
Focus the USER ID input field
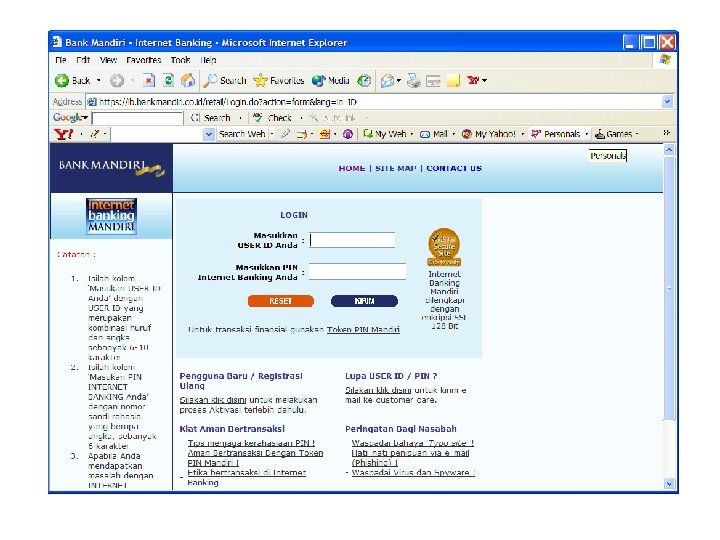point(352,240)
